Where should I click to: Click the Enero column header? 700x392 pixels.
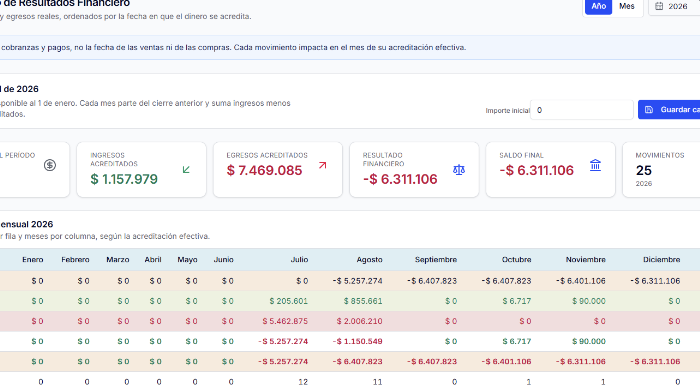coord(33,259)
